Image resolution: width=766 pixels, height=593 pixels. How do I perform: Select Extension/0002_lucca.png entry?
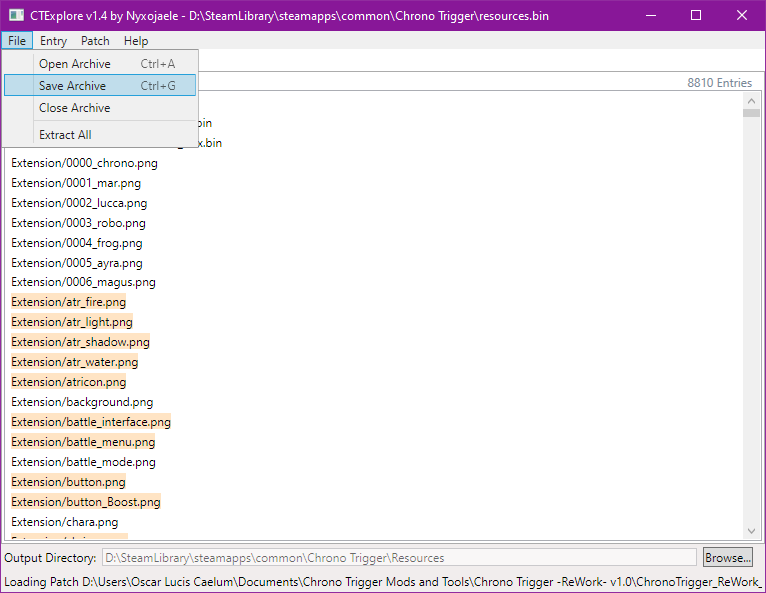(79, 203)
